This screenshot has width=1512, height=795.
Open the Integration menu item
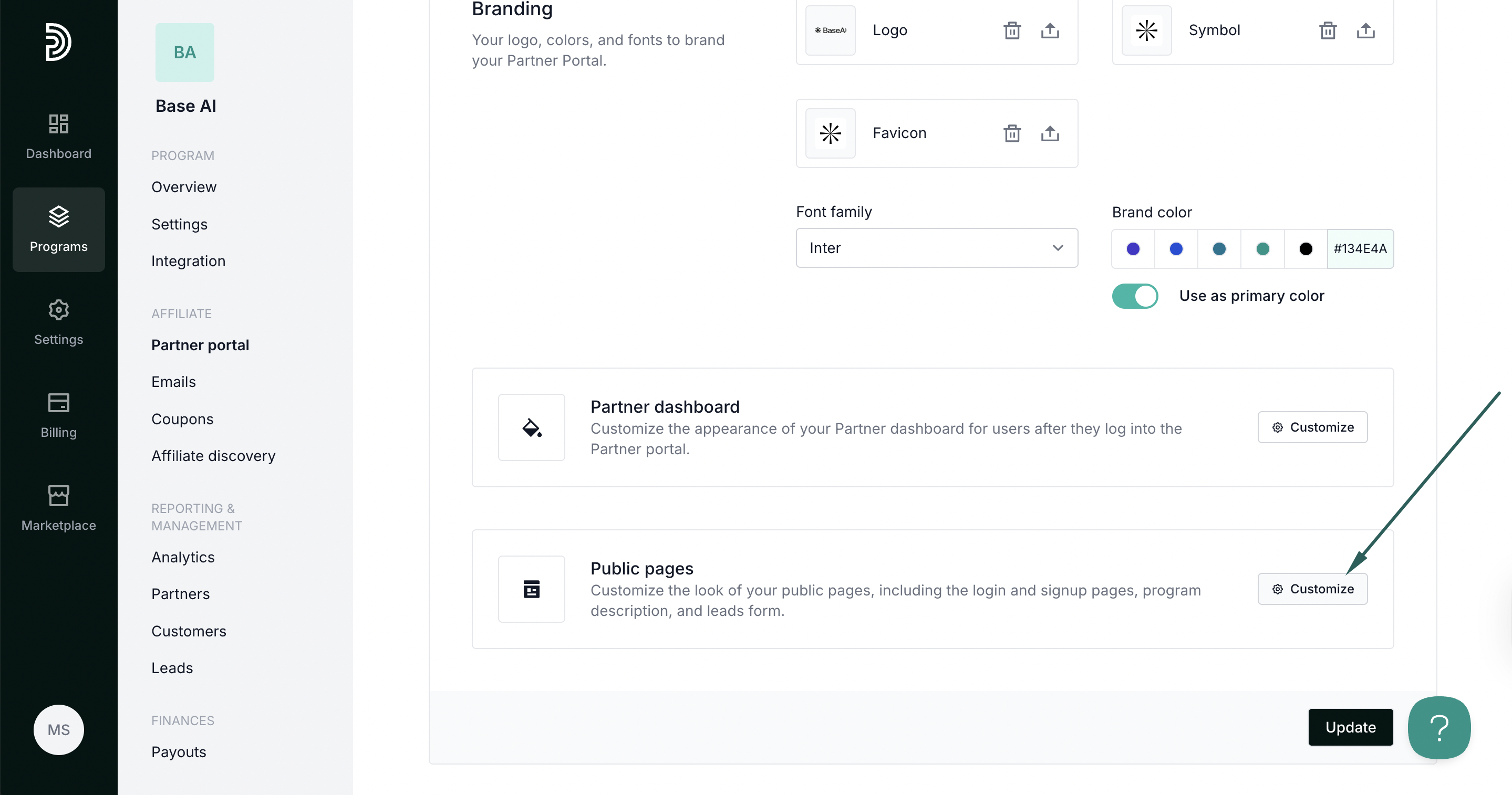188,261
